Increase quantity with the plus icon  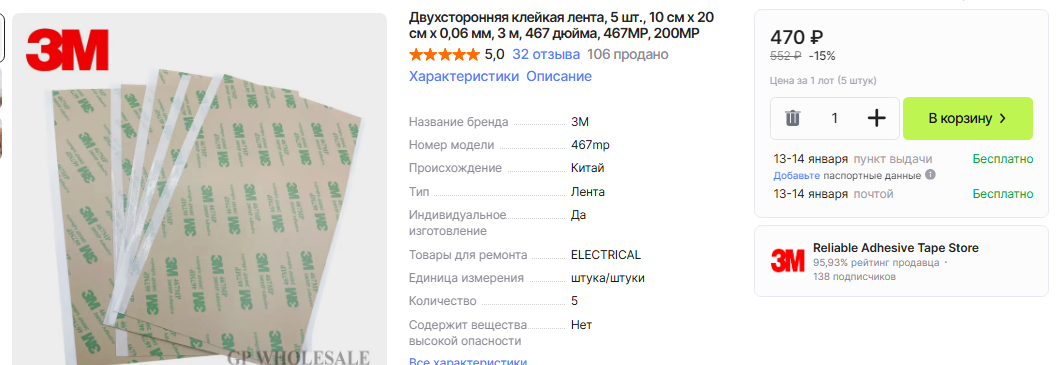click(876, 119)
